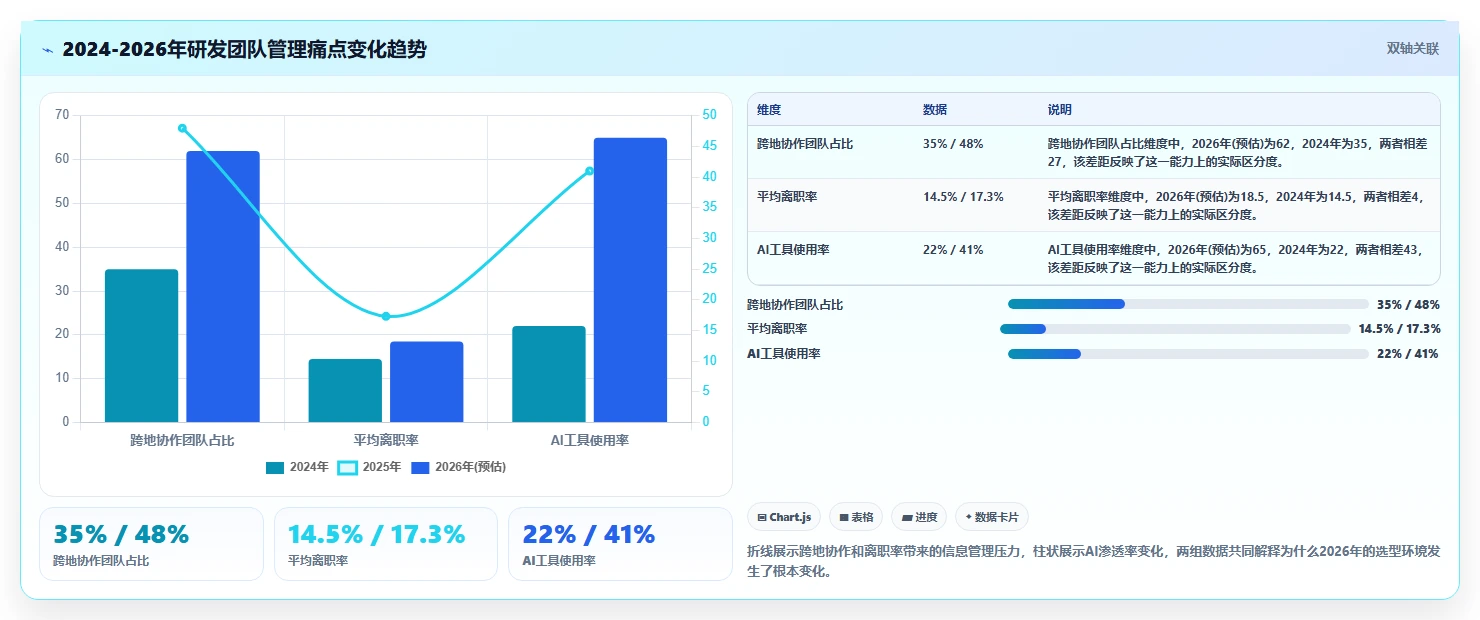Click the AI工具使用率 progress bar
Image resolution: width=1480 pixels, height=620 pixels.
point(1188,354)
